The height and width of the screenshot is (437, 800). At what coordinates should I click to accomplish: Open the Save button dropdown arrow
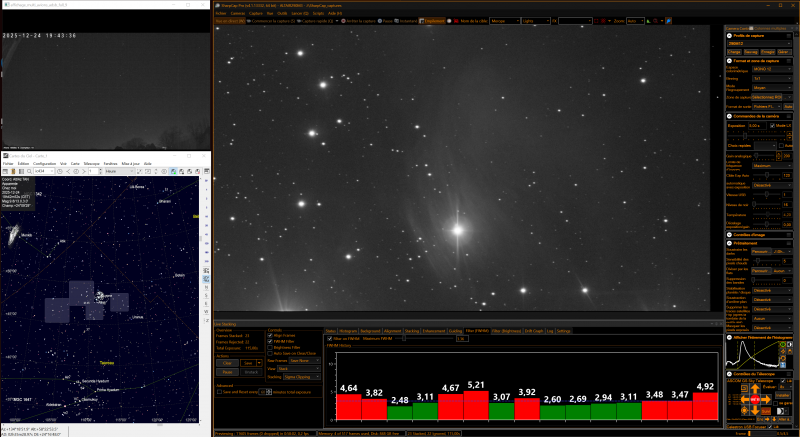pos(259,363)
